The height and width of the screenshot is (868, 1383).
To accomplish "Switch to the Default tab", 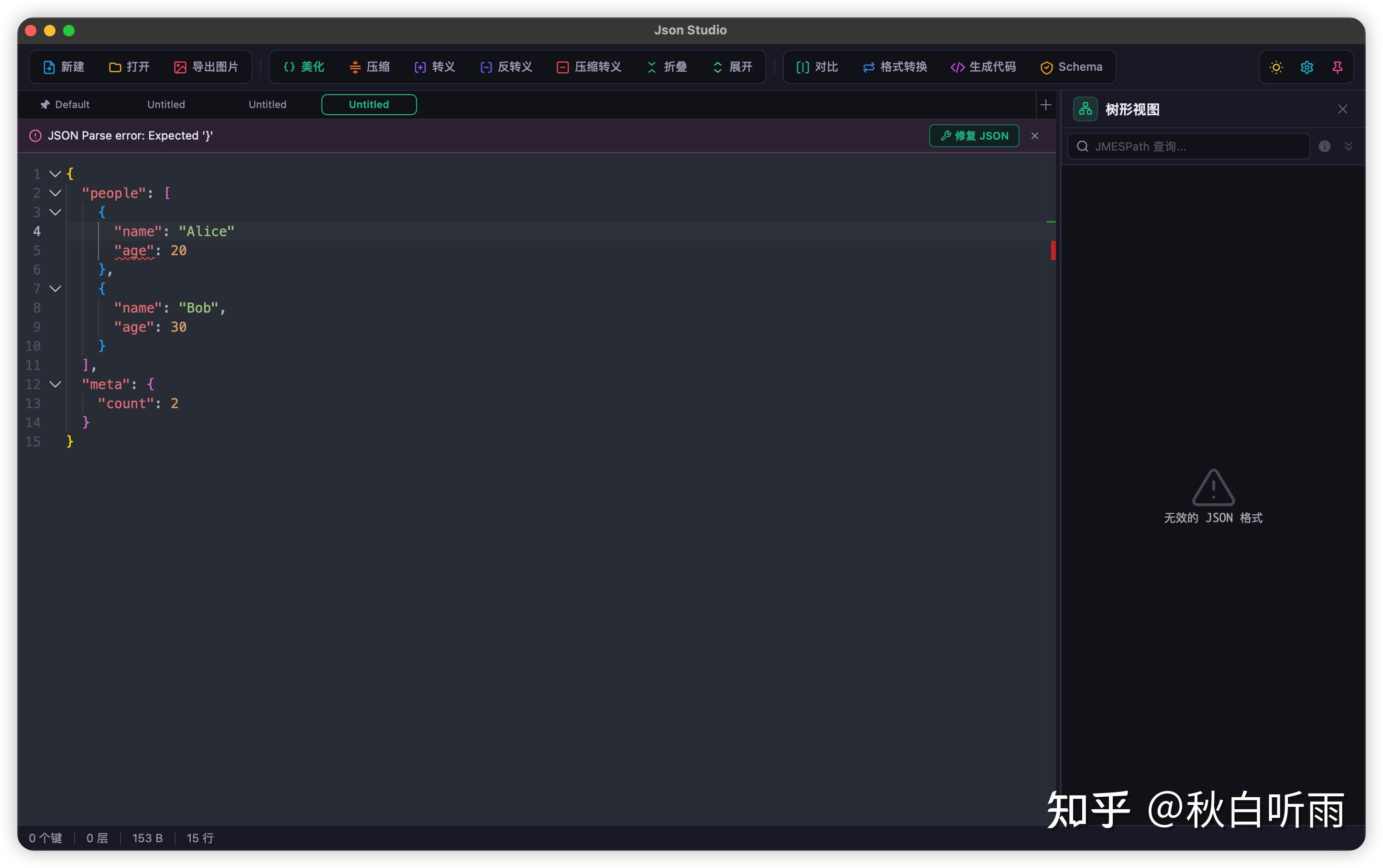I will point(65,105).
